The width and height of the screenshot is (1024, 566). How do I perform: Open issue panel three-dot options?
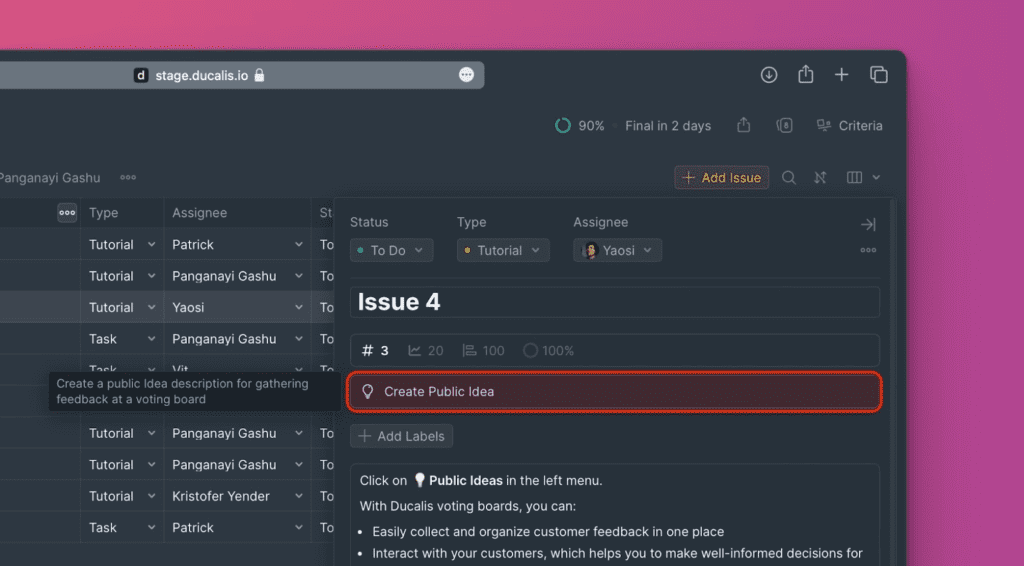[x=868, y=250]
